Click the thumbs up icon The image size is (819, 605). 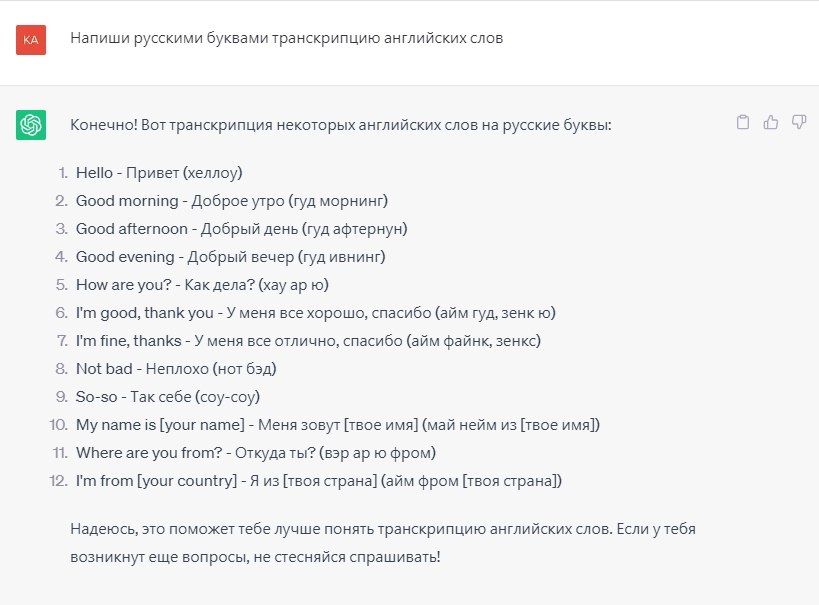pyautogui.click(x=770, y=123)
